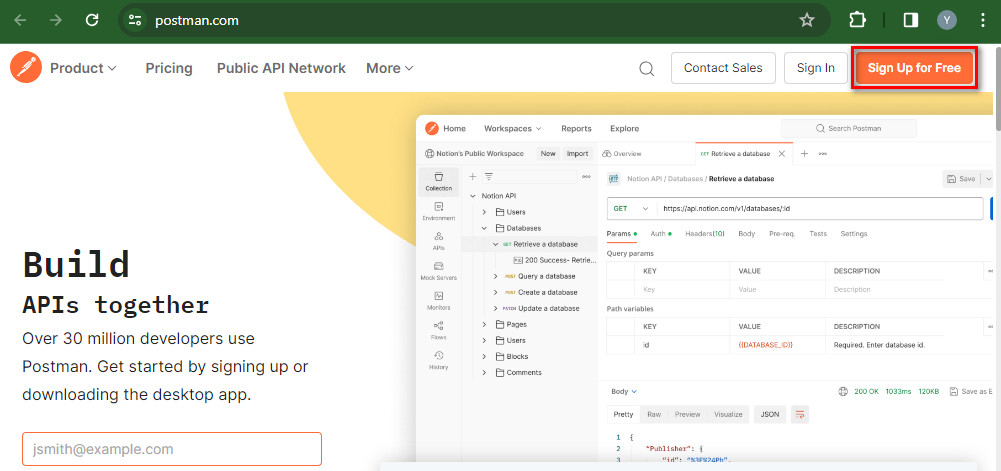The image size is (1001, 471).
Task: Open the Pricing page
Action: [169, 68]
